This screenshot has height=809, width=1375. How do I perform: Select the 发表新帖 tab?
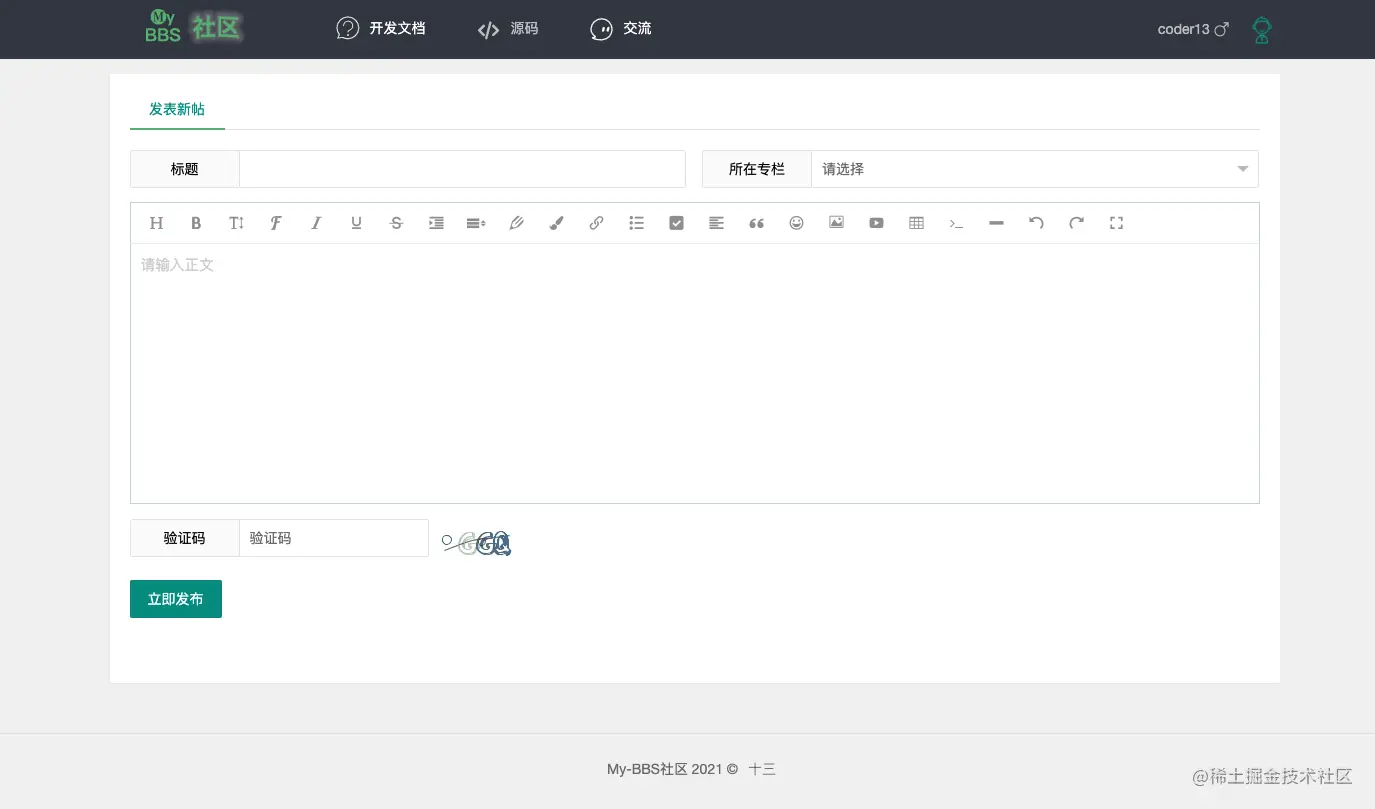click(x=177, y=109)
